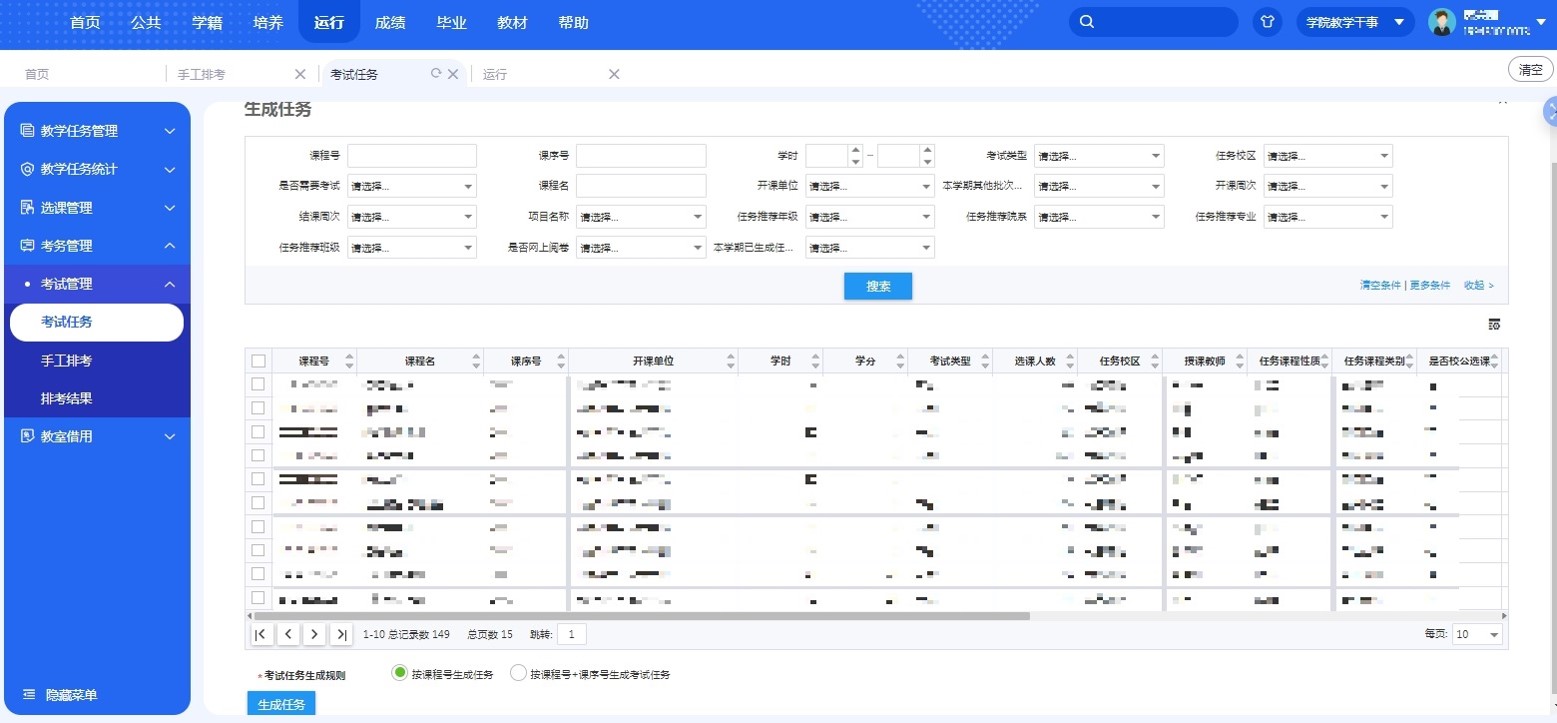This screenshot has width=1557, height=723.
Task: Close the 运行 page tab
Action: (614, 74)
